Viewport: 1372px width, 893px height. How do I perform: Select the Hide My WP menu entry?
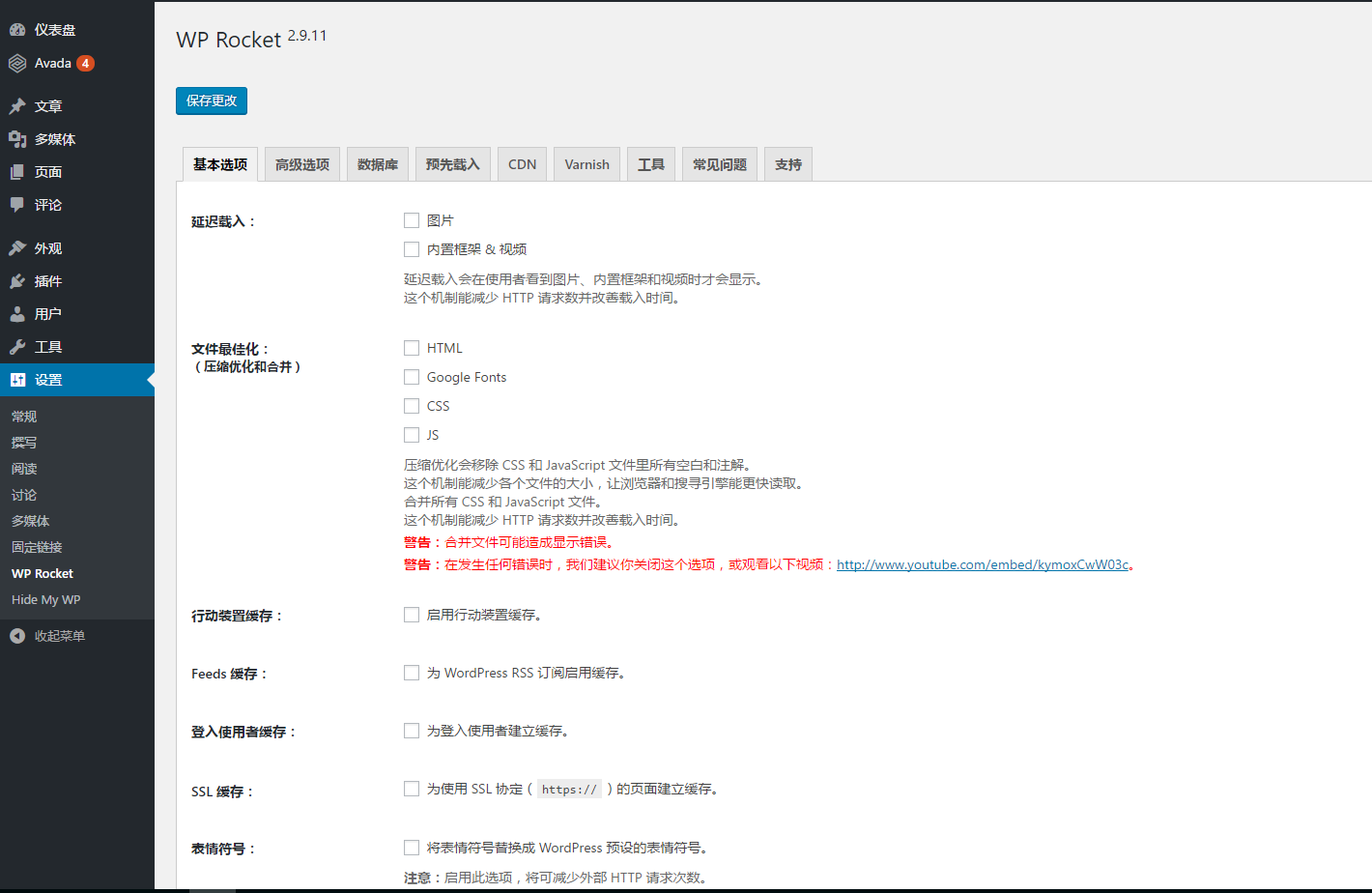pos(43,599)
